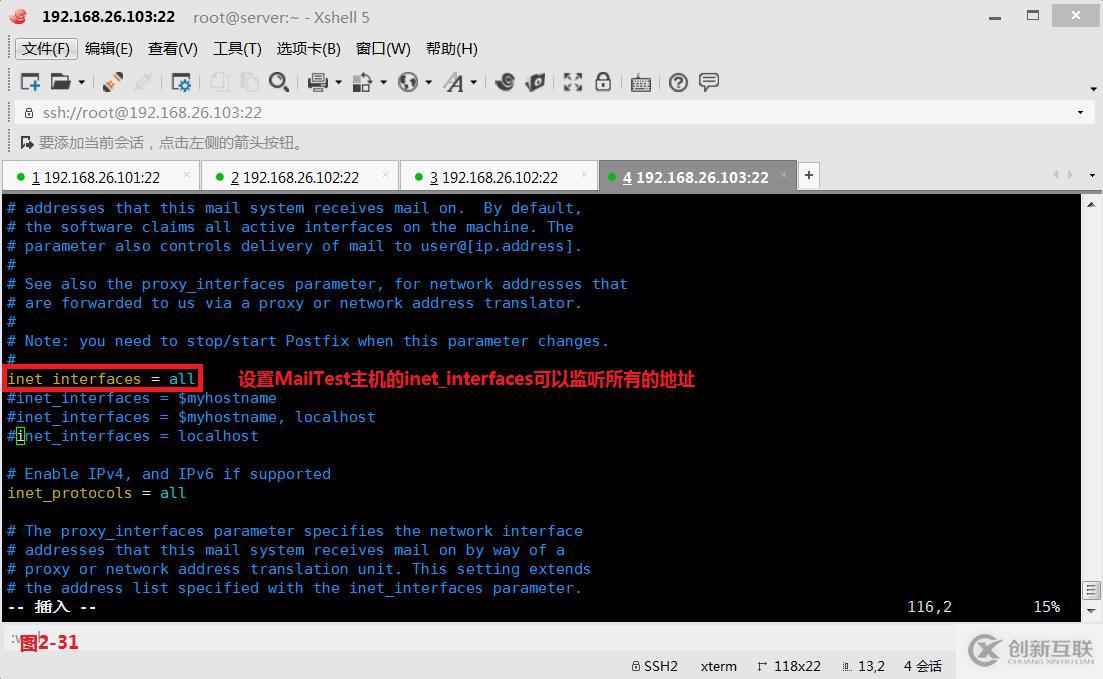Close tab 1 192.168.26.101:22
This screenshot has height=679, width=1103.
pyautogui.click(x=186, y=175)
